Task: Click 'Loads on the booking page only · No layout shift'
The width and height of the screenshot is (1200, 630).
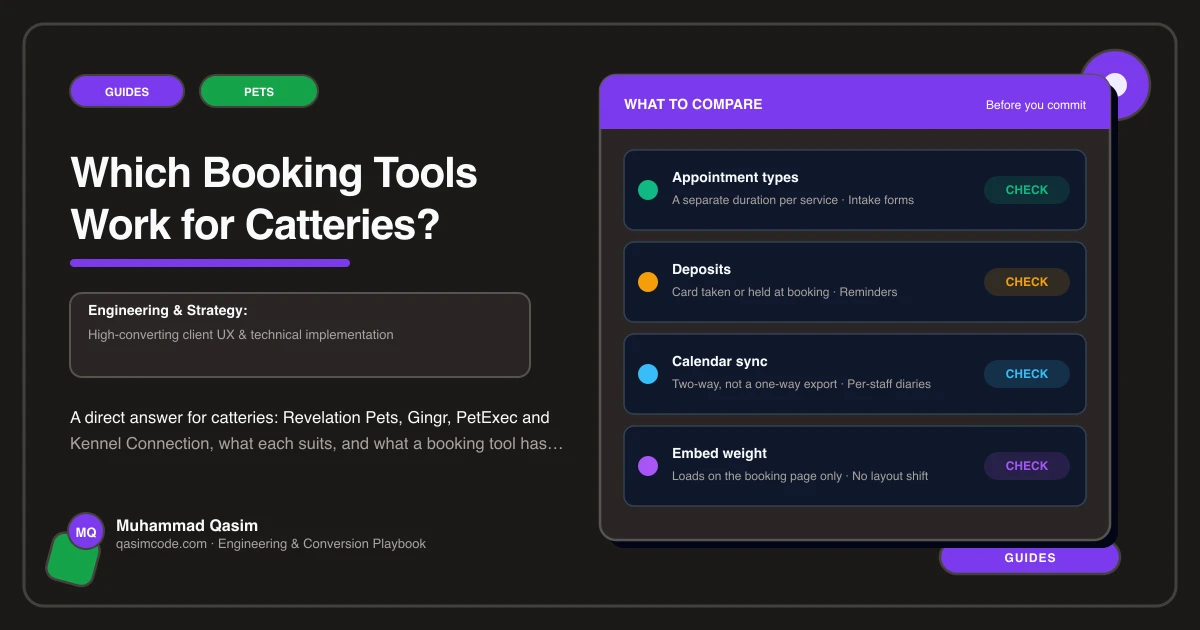Action: click(800, 476)
